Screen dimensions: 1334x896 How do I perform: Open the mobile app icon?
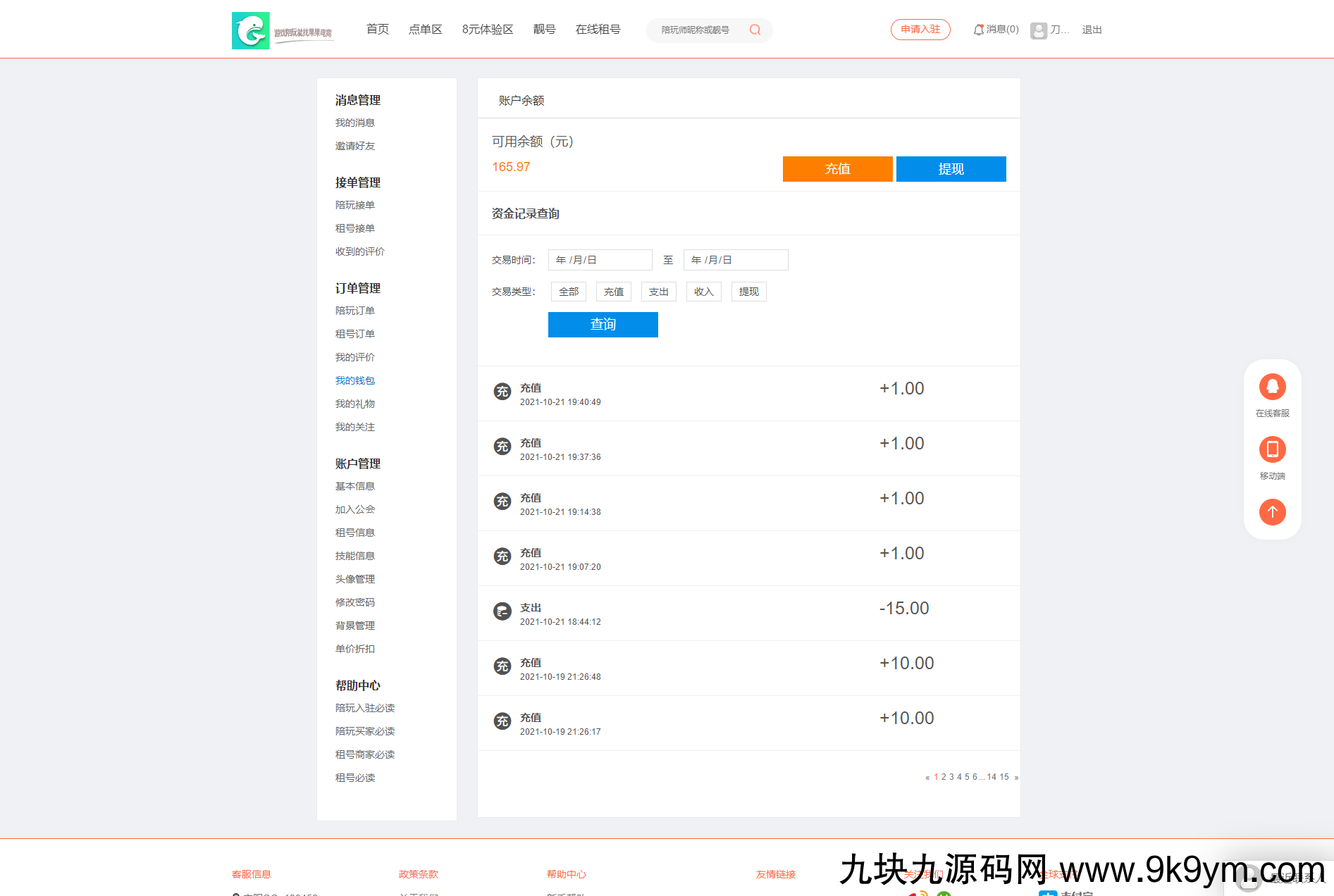click(x=1272, y=449)
